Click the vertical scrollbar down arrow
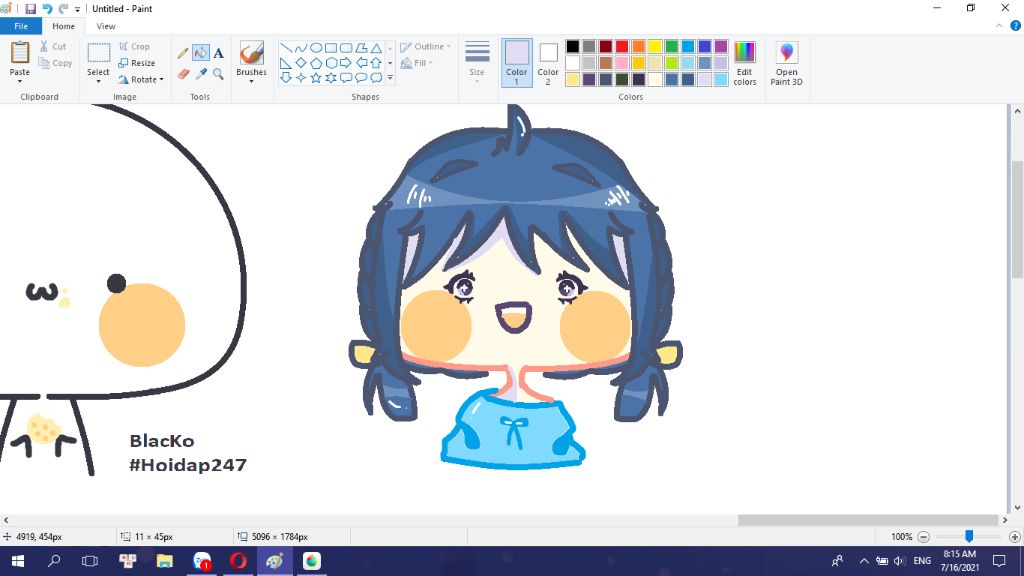 1017,507
